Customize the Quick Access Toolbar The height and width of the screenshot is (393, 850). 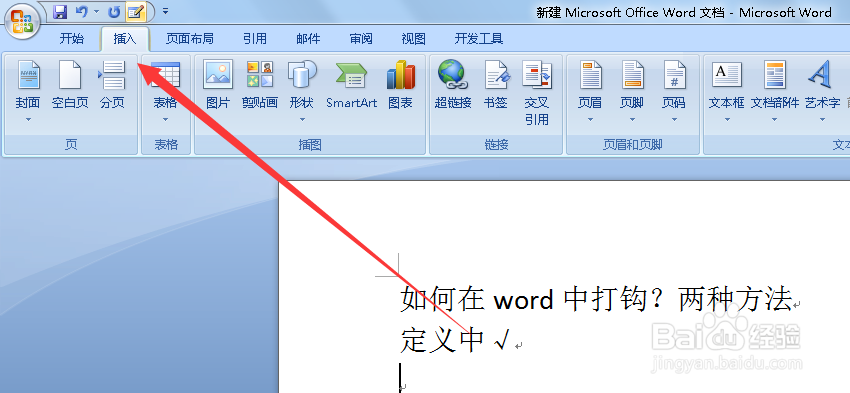[x=165, y=11]
